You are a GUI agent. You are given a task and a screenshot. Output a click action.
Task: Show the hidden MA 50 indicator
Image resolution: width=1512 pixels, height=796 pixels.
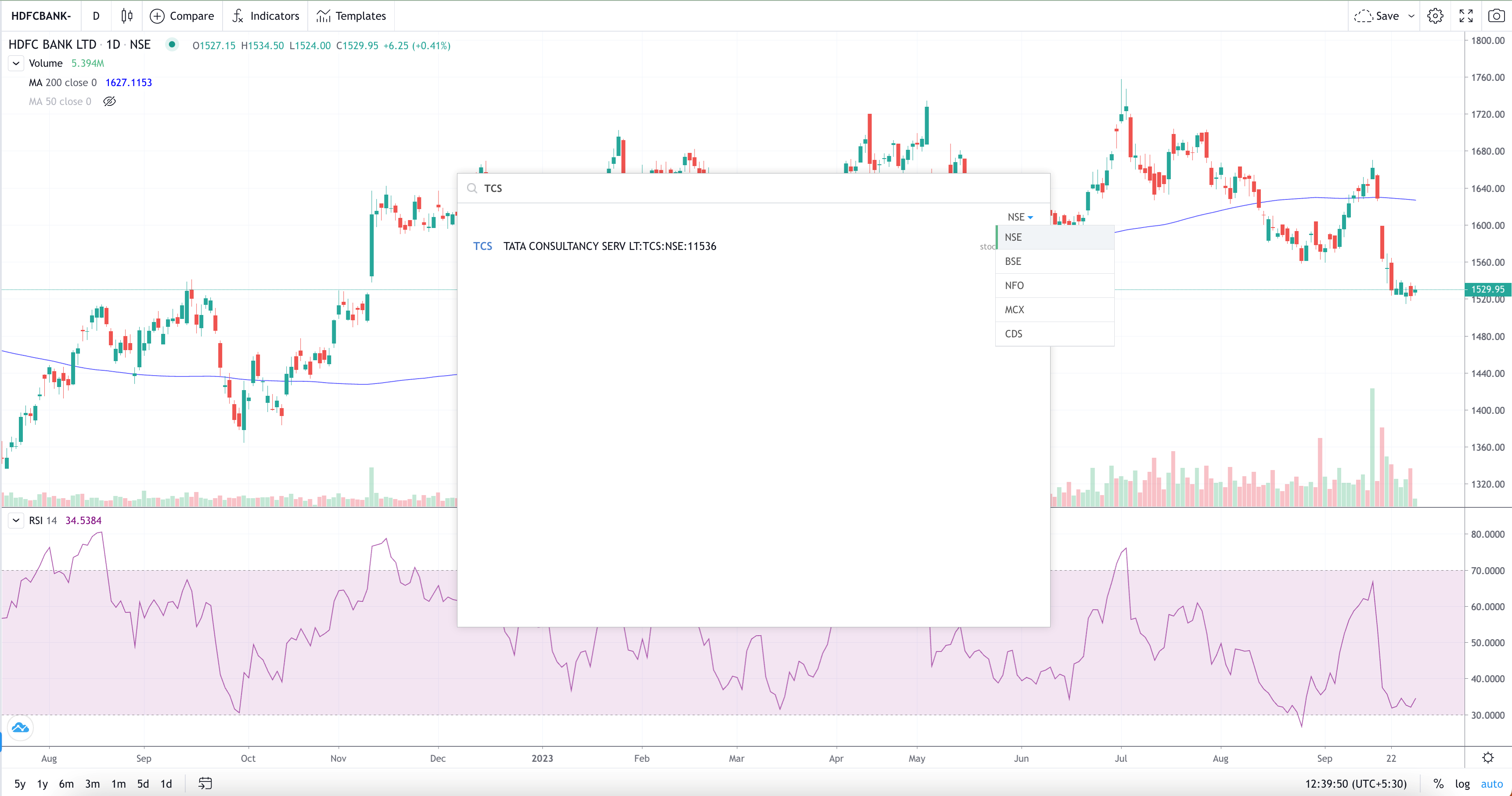tap(110, 101)
